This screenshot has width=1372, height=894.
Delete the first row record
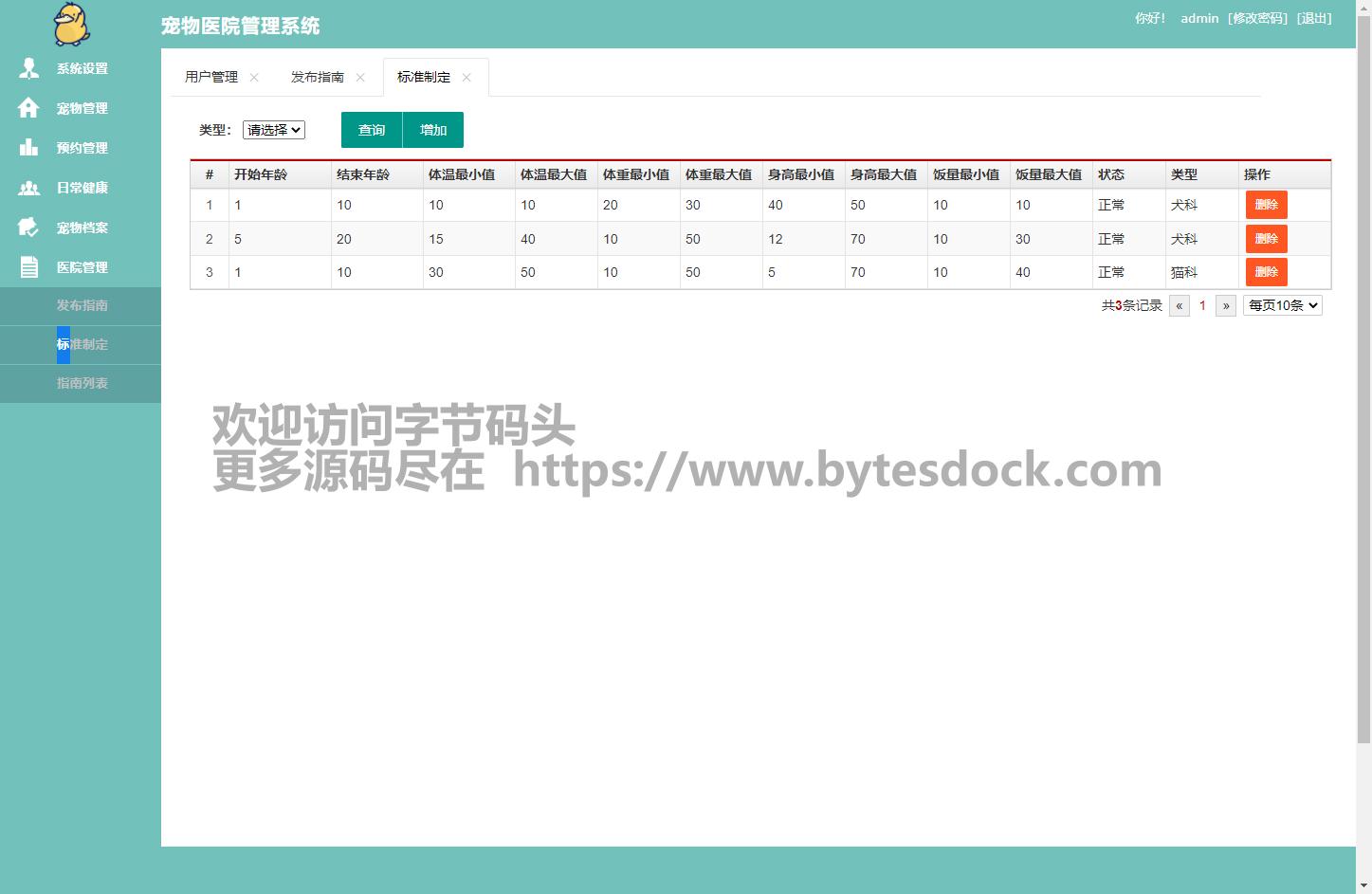(x=1266, y=205)
